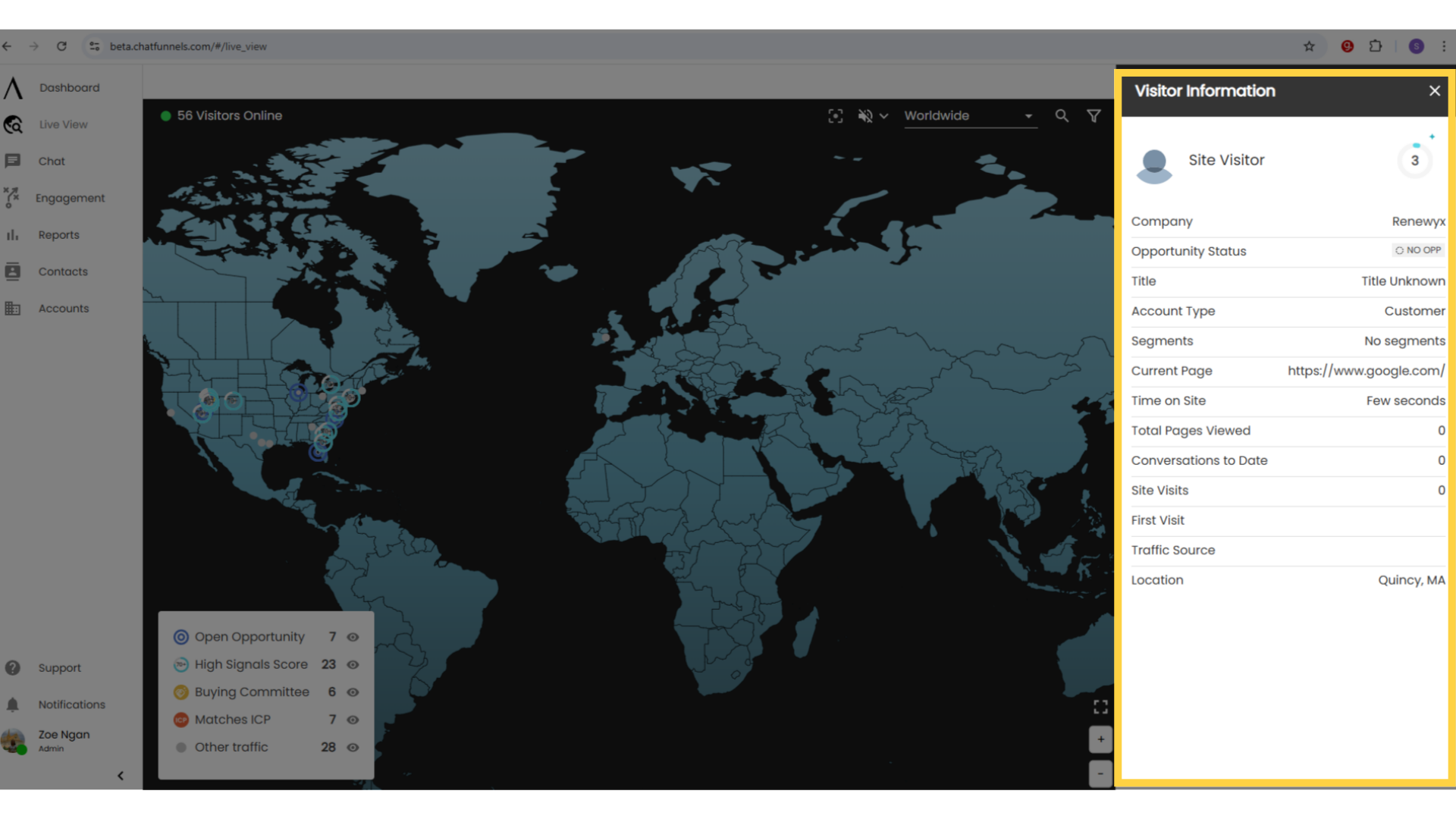Screen dimensions: 1456x819
Task: Open Notifications from sidebar
Action: click(x=73, y=704)
